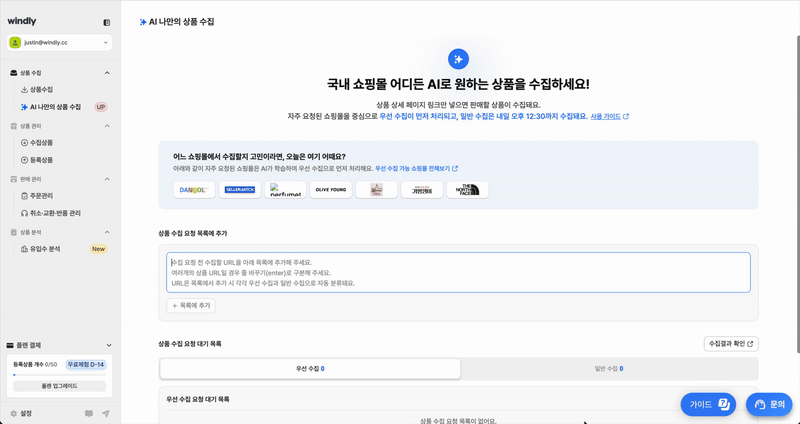Click the chat bubble icon in sidebar footer
The height and width of the screenshot is (424, 800).
tap(89, 414)
